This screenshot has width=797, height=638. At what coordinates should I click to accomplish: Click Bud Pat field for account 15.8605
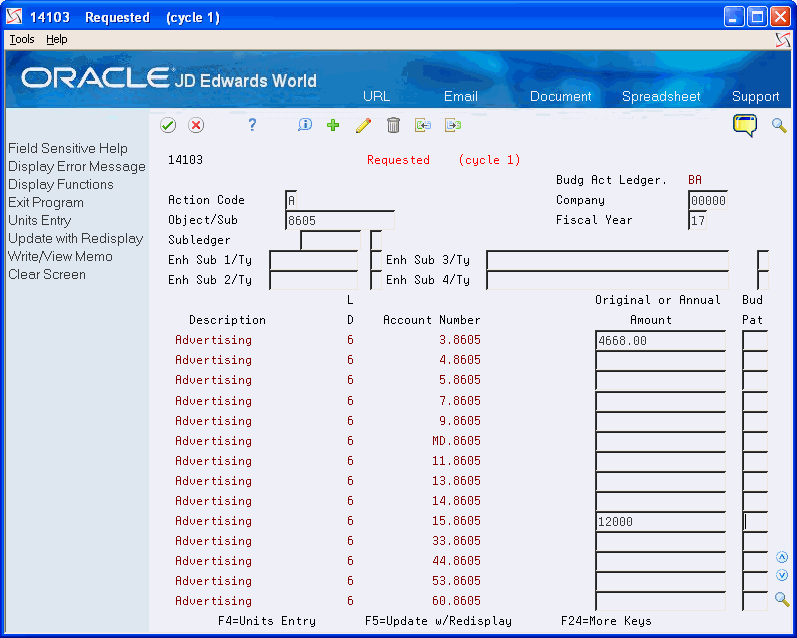755,522
